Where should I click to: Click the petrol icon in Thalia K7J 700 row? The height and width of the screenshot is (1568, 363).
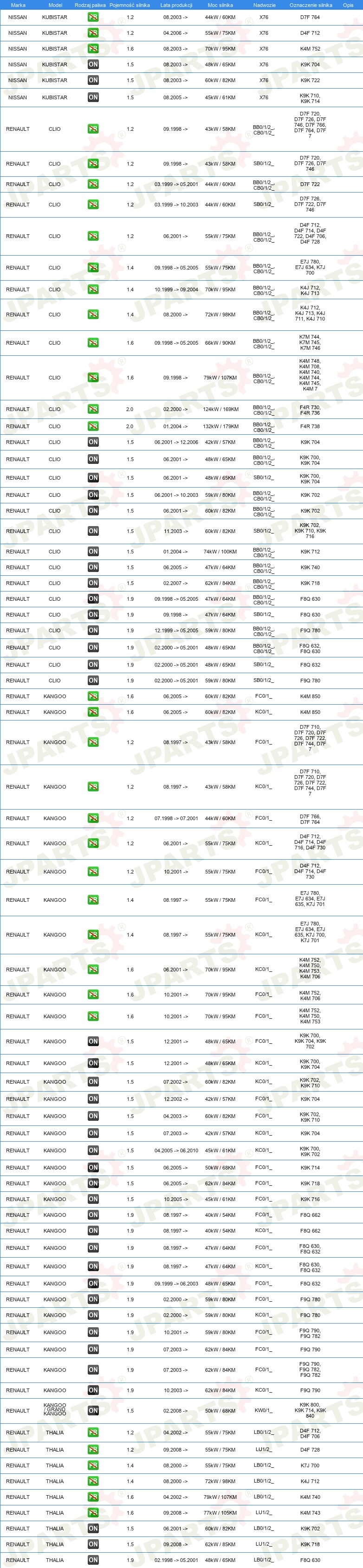coord(93,1465)
